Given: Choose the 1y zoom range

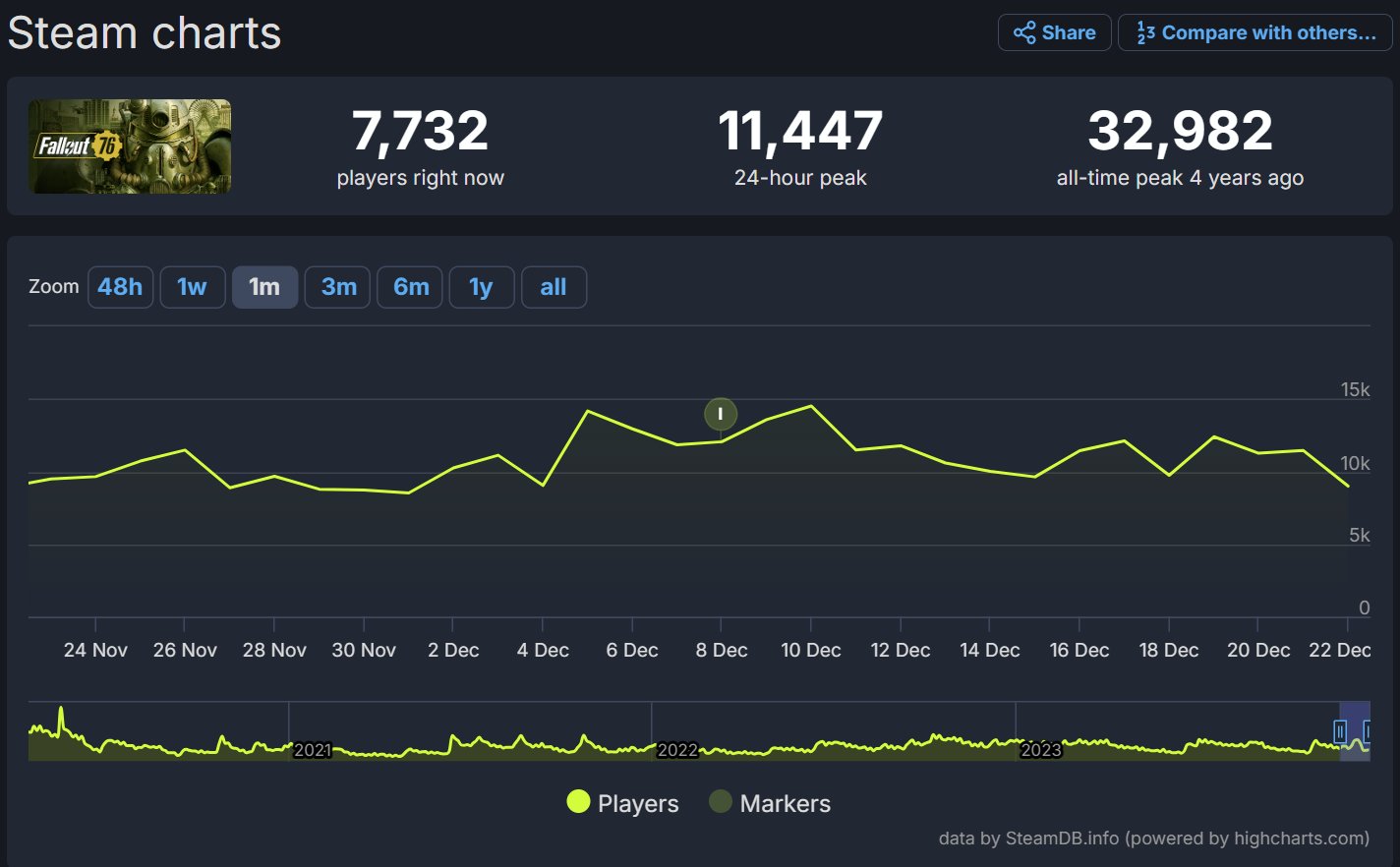Looking at the screenshot, I should tap(482, 287).
